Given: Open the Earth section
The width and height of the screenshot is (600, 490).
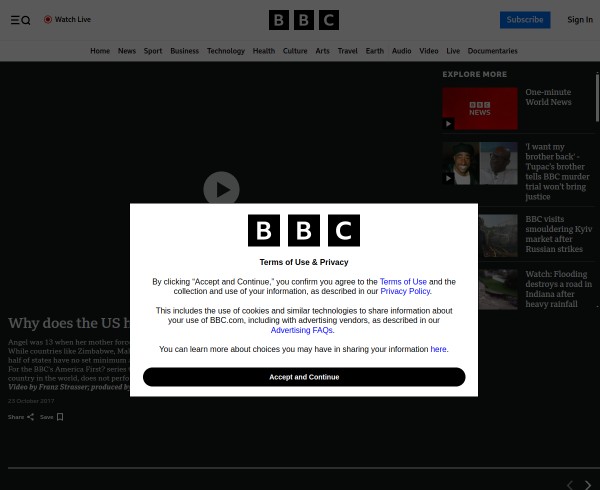Looking at the screenshot, I should [x=375, y=51].
